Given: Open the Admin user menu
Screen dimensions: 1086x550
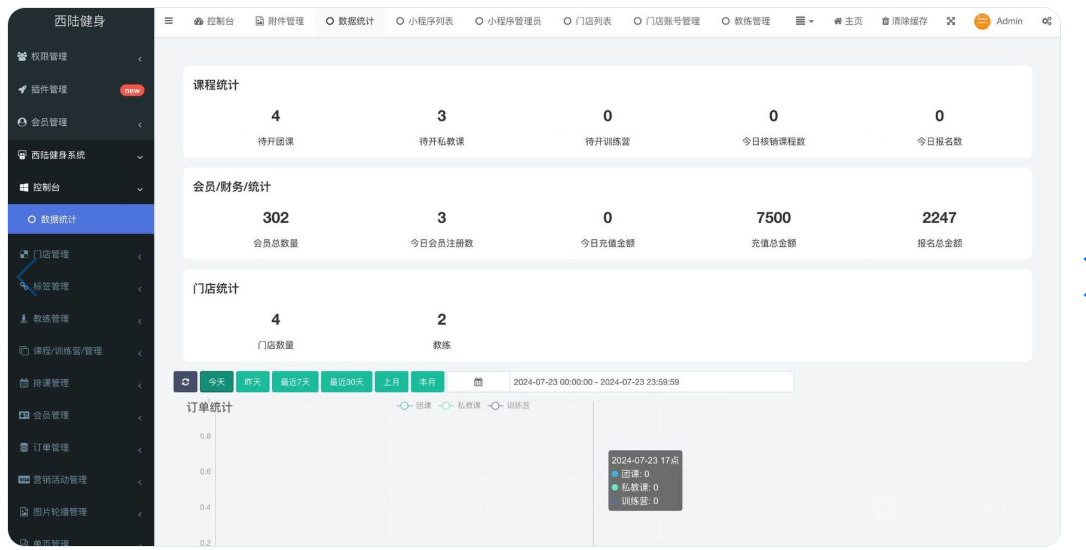Looking at the screenshot, I should coord(998,21).
